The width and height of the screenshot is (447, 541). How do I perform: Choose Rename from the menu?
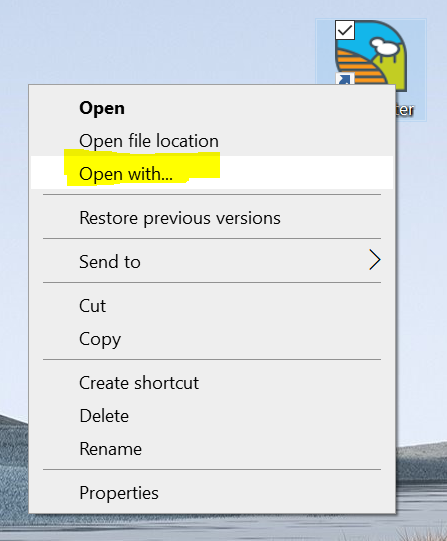[x=212, y=449]
